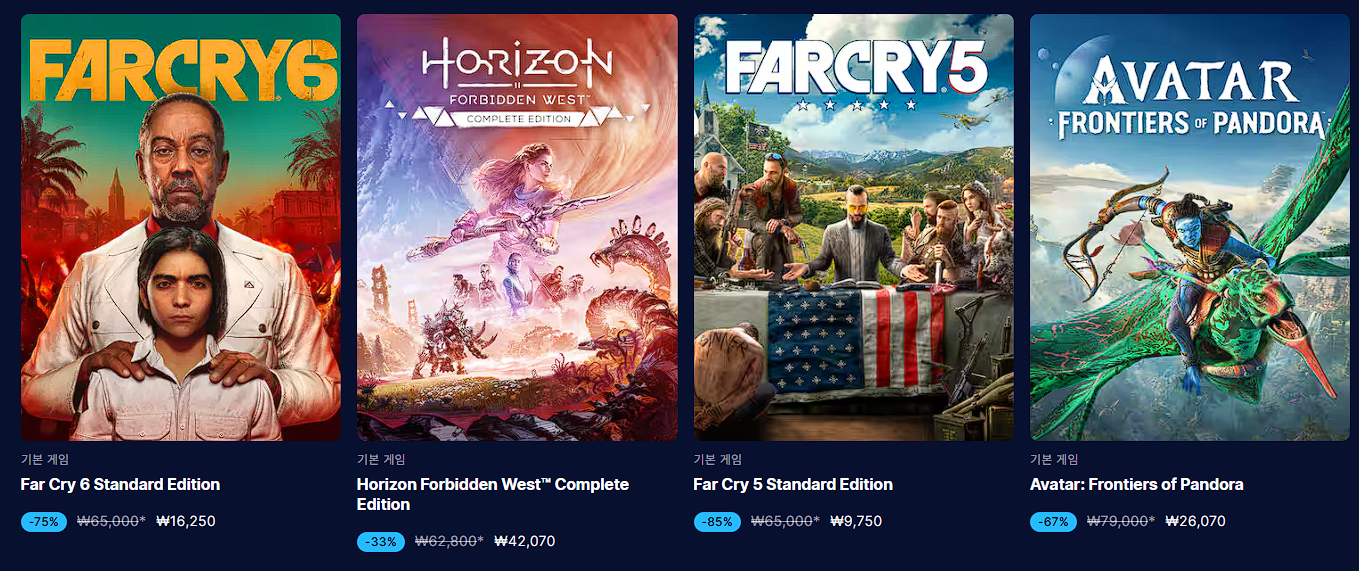Click the 기본 게임 label under Far Cry 6
1359x571 pixels.
pyautogui.click(x=45, y=460)
